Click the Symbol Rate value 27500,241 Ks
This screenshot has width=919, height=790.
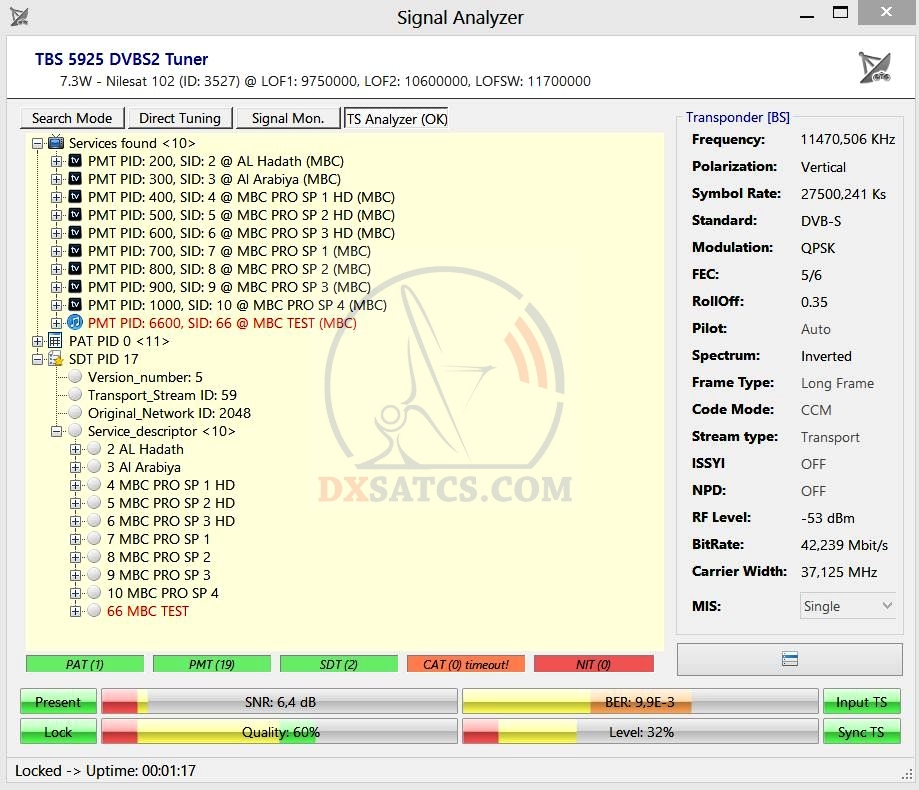pos(843,194)
